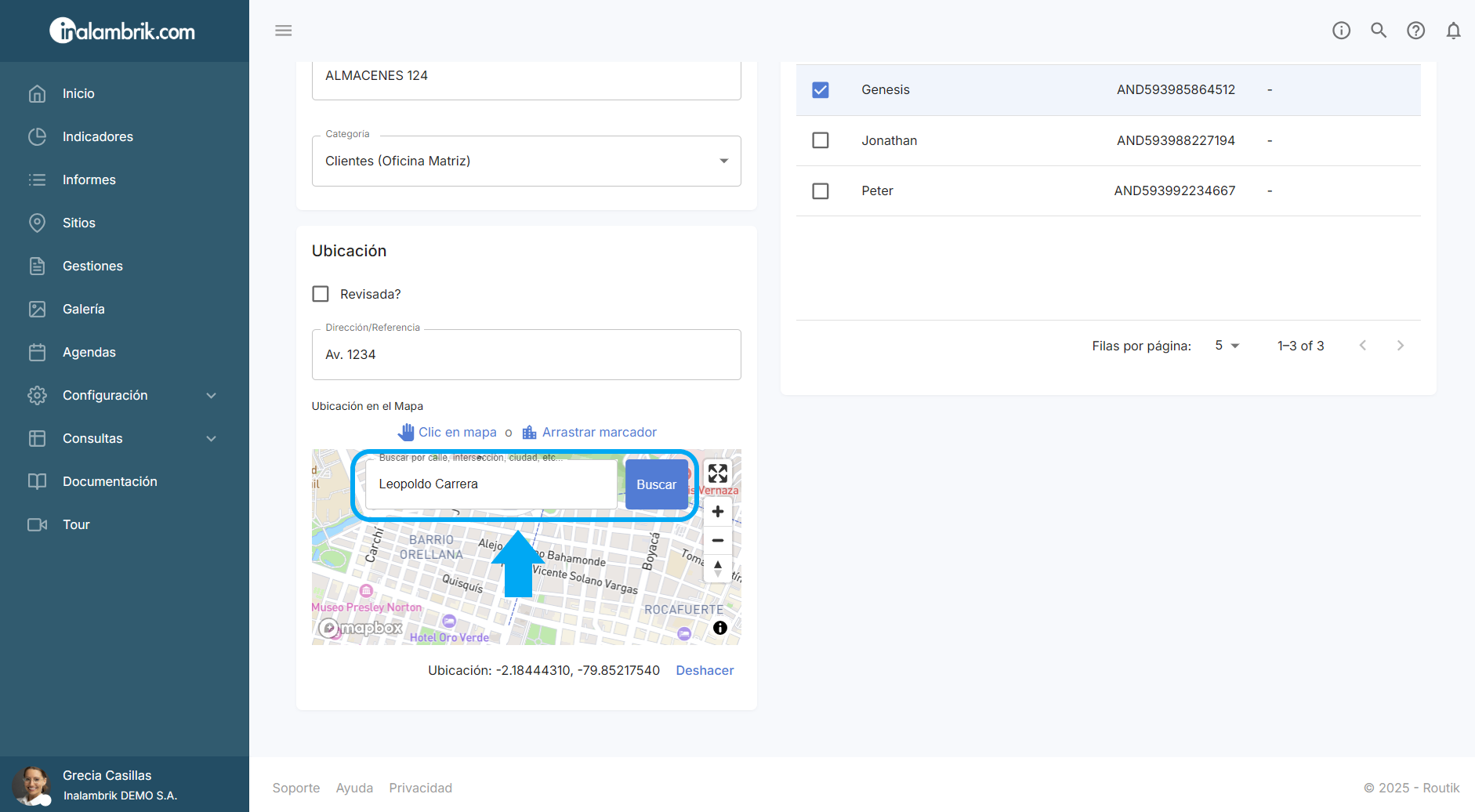Expand the Configuración submenu chevron

click(x=211, y=396)
